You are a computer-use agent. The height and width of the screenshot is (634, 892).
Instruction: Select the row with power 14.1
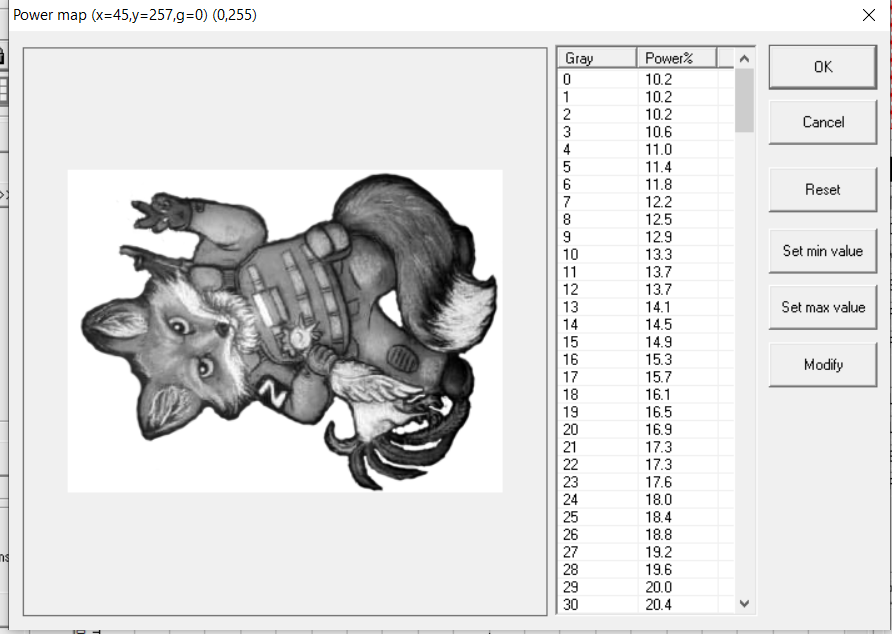pos(646,307)
